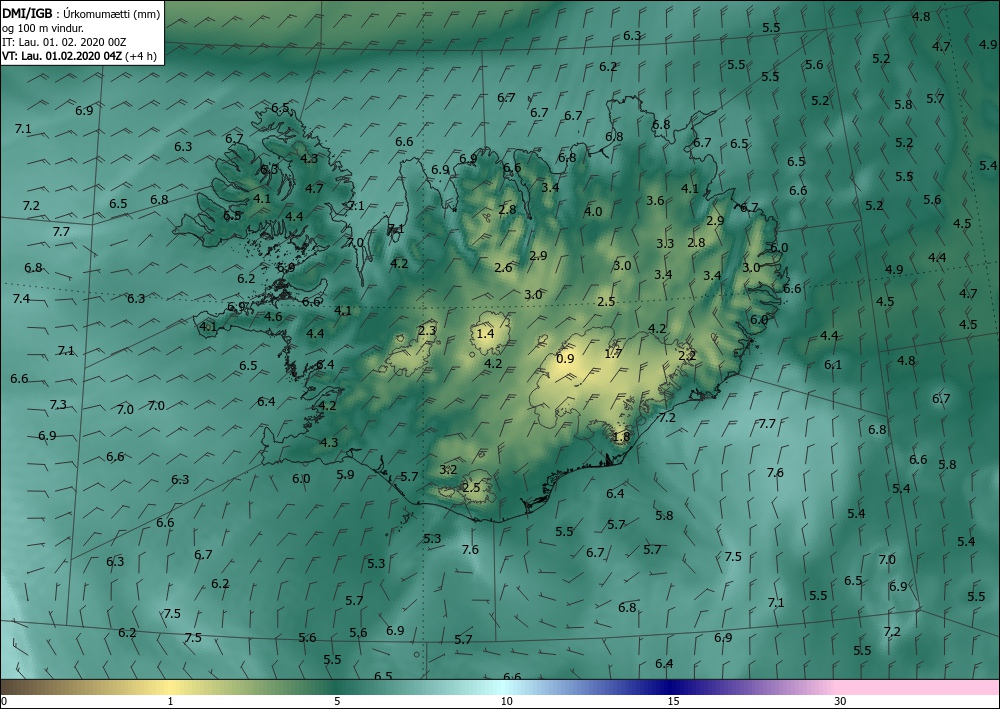Screen dimensions: 1000x709
Task: Click the 3.3 value on the map
Action: [665, 244]
